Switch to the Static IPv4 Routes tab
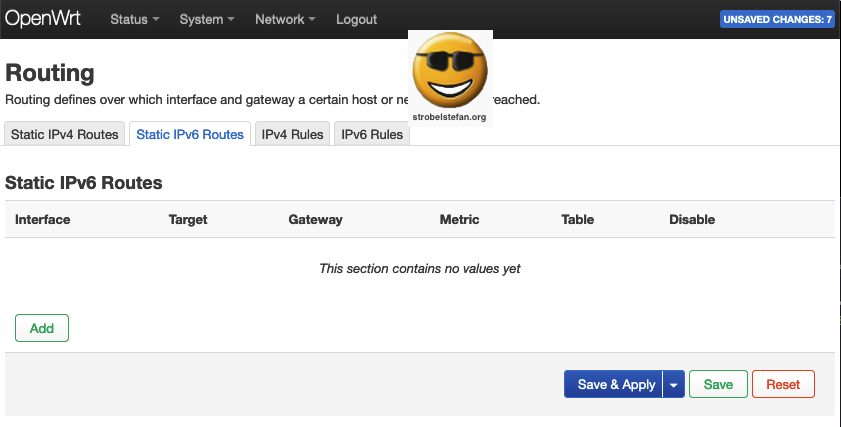This screenshot has width=841, height=427. 65,135
